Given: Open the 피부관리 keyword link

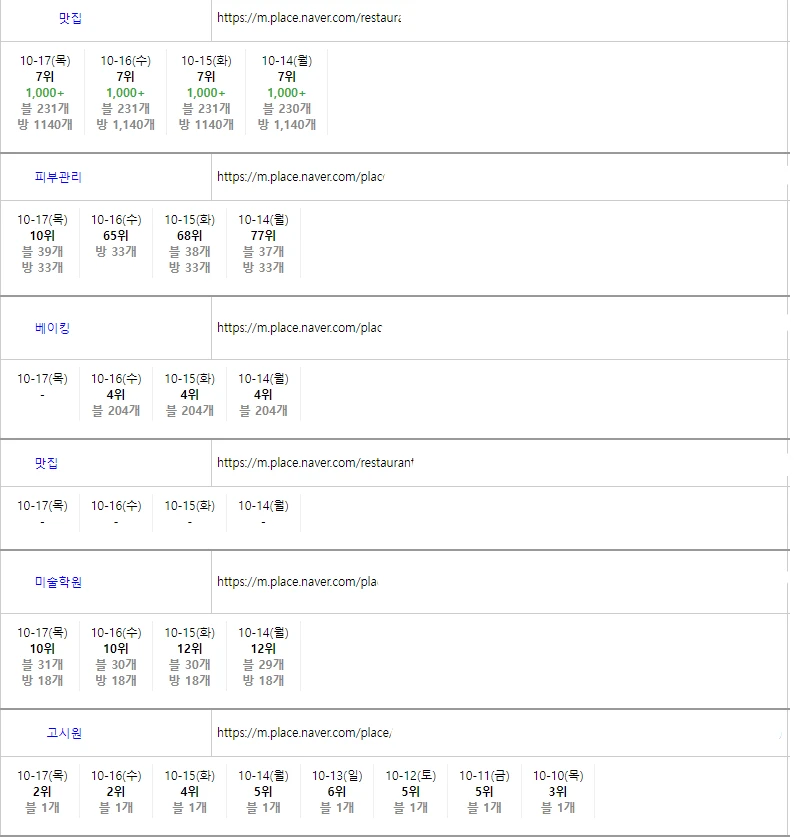Looking at the screenshot, I should tap(58, 177).
